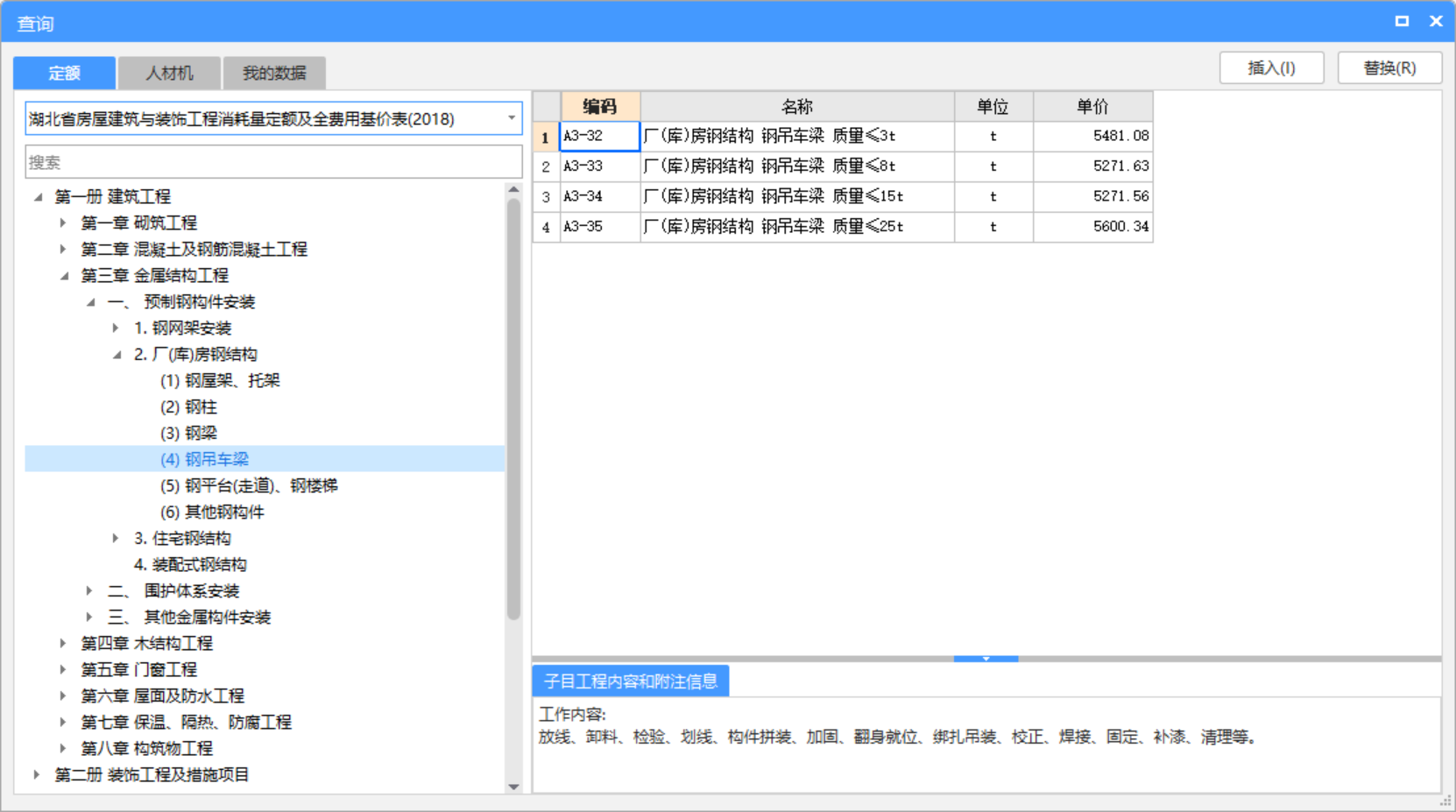The width and height of the screenshot is (1456, 812).
Task: Select row header number 3
Action: click(546, 196)
